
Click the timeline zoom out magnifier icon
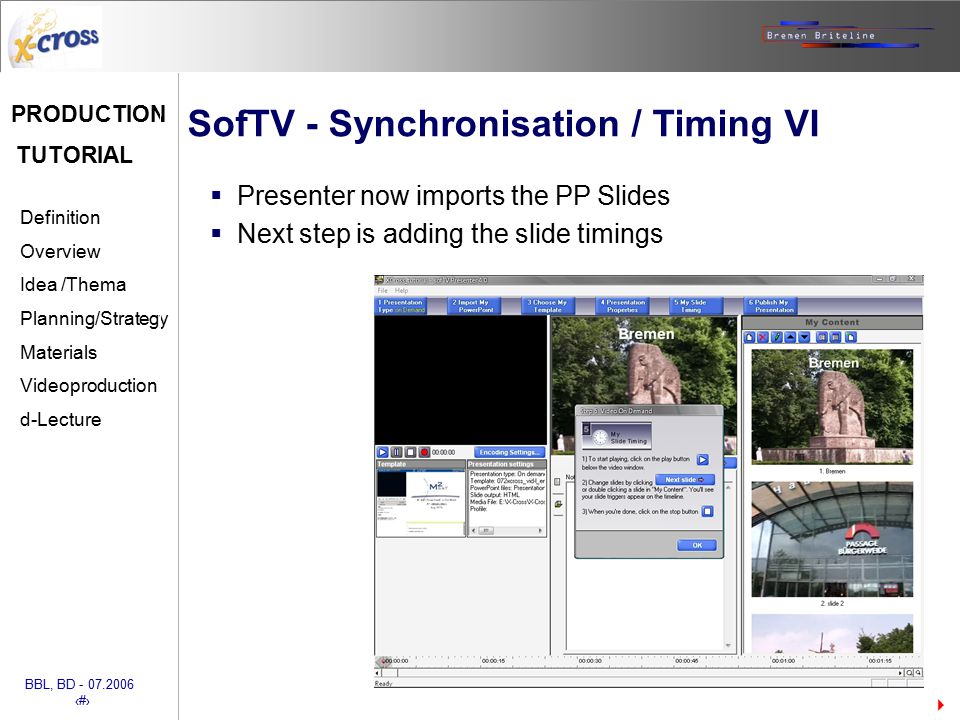point(918,673)
